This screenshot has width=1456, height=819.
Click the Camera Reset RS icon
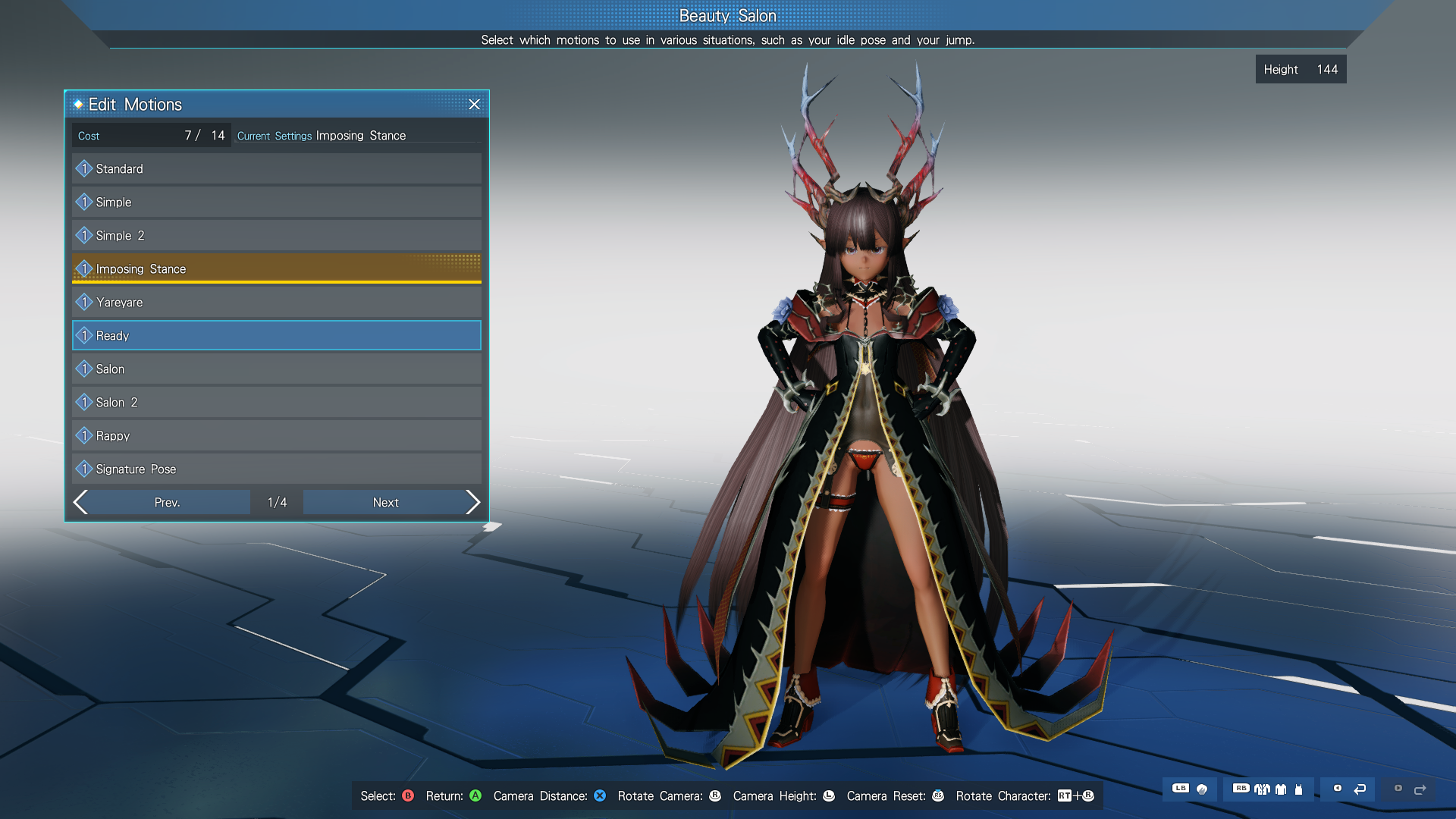pos(938,795)
